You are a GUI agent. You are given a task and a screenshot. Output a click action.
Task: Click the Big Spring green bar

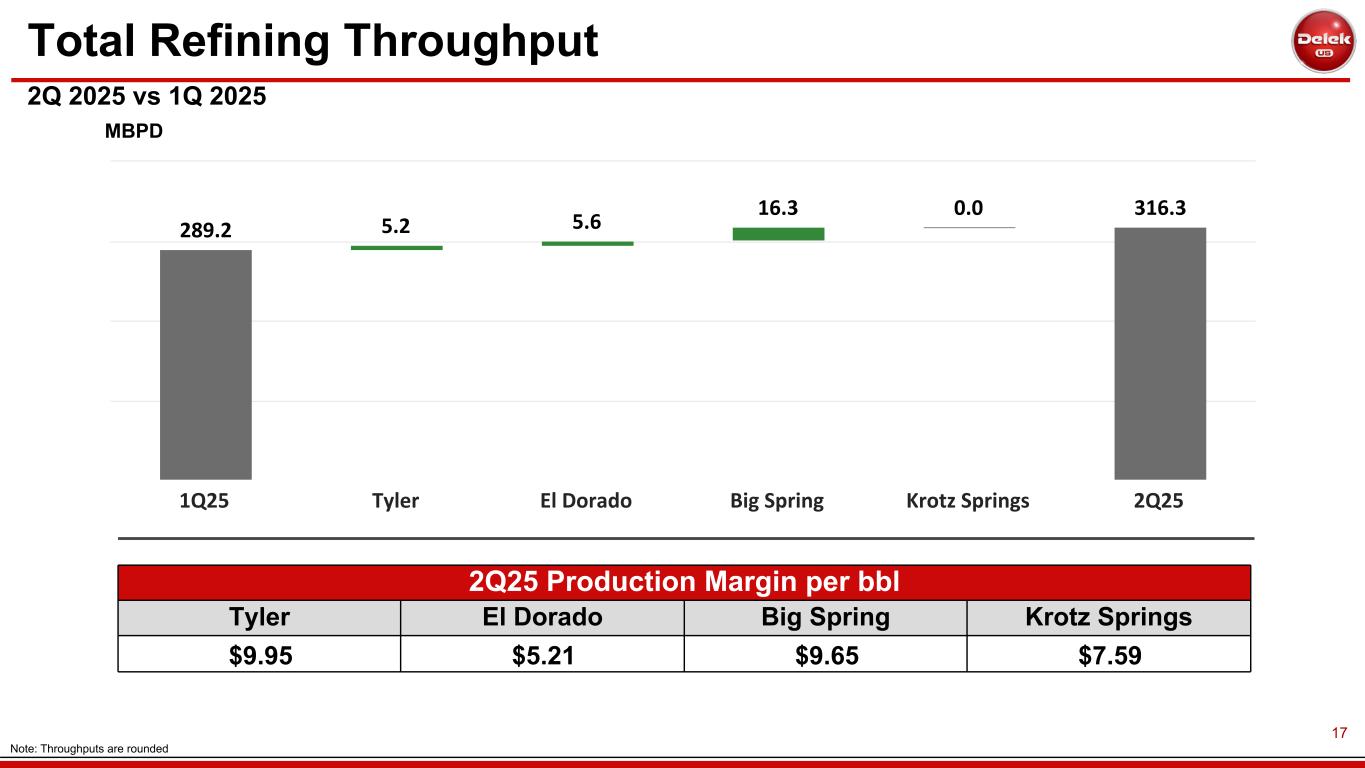[x=778, y=234]
